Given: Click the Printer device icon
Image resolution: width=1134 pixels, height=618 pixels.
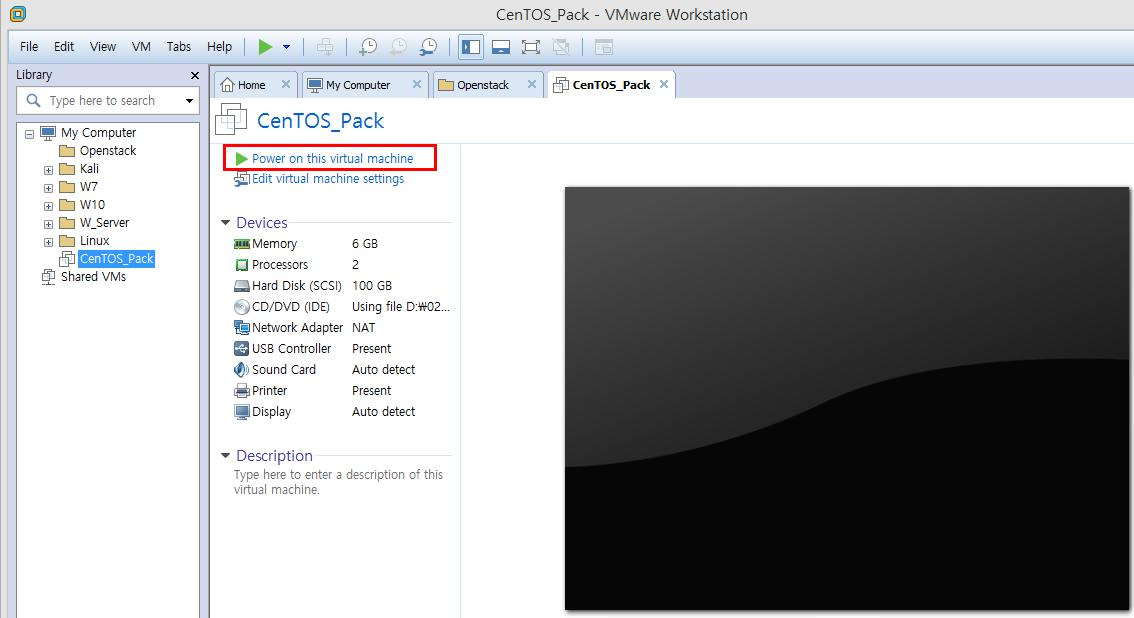Looking at the screenshot, I should (x=242, y=391).
